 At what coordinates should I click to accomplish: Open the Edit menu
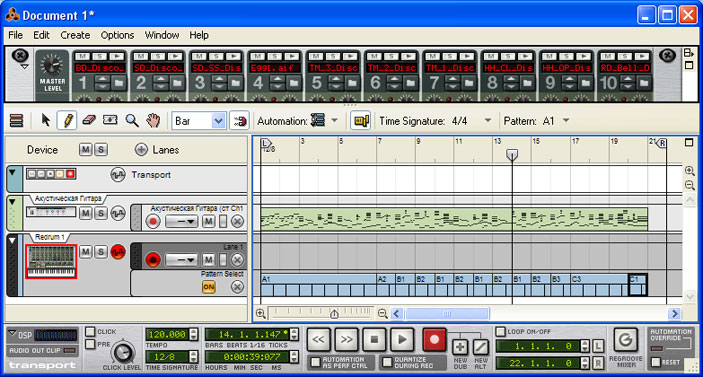coord(41,35)
